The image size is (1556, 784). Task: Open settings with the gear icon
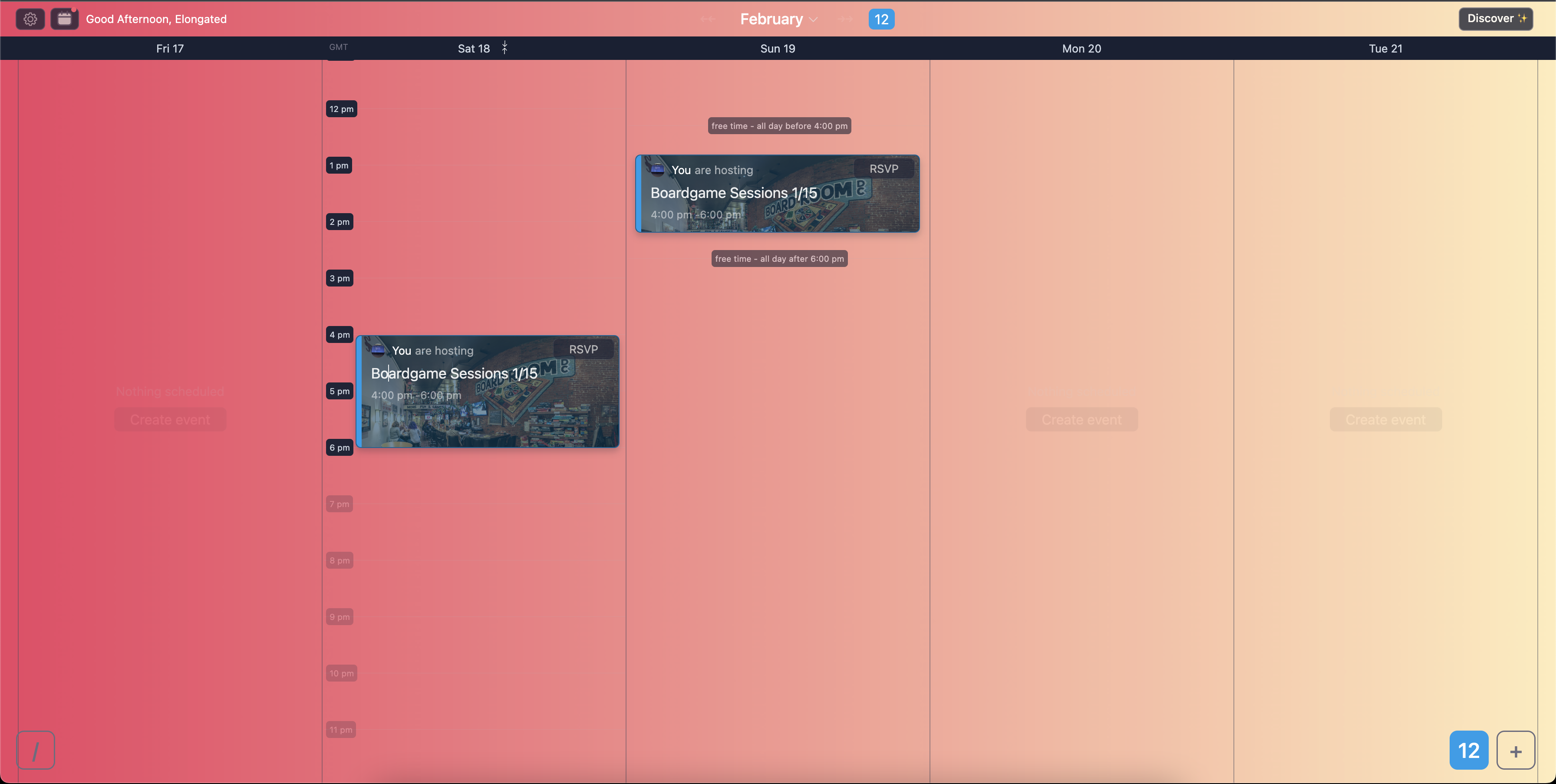click(x=30, y=20)
